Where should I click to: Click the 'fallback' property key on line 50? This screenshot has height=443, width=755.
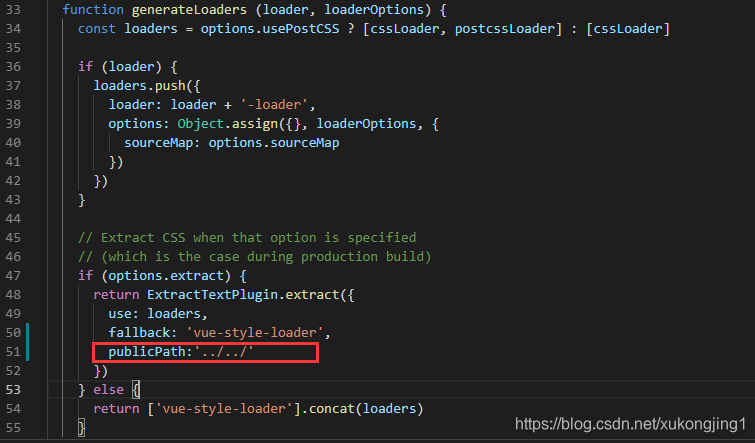point(139,333)
